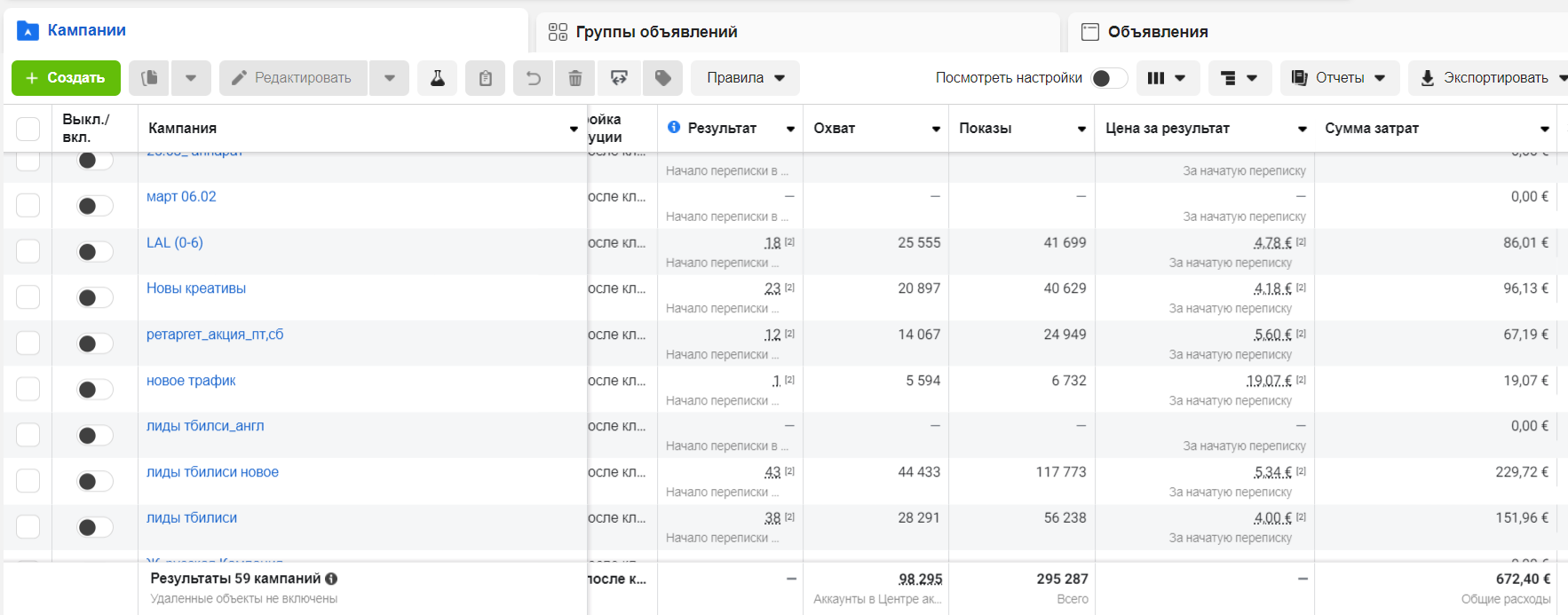1568x615 pixels.
Task: Click the tag label icon
Action: 662,78
